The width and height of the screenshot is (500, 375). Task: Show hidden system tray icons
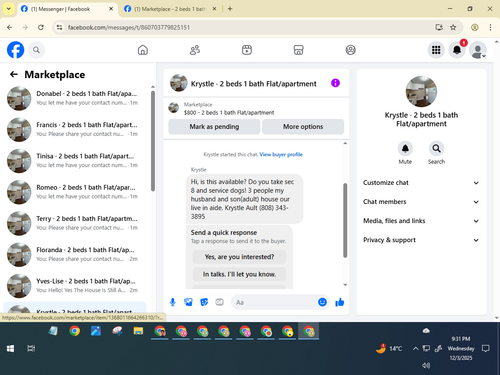(x=415, y=349)
